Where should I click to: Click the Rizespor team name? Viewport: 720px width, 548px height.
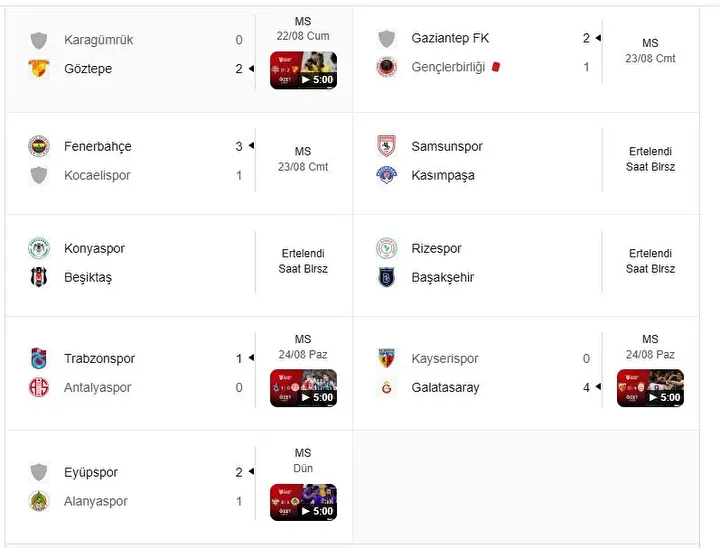click(x=436, y=249)
